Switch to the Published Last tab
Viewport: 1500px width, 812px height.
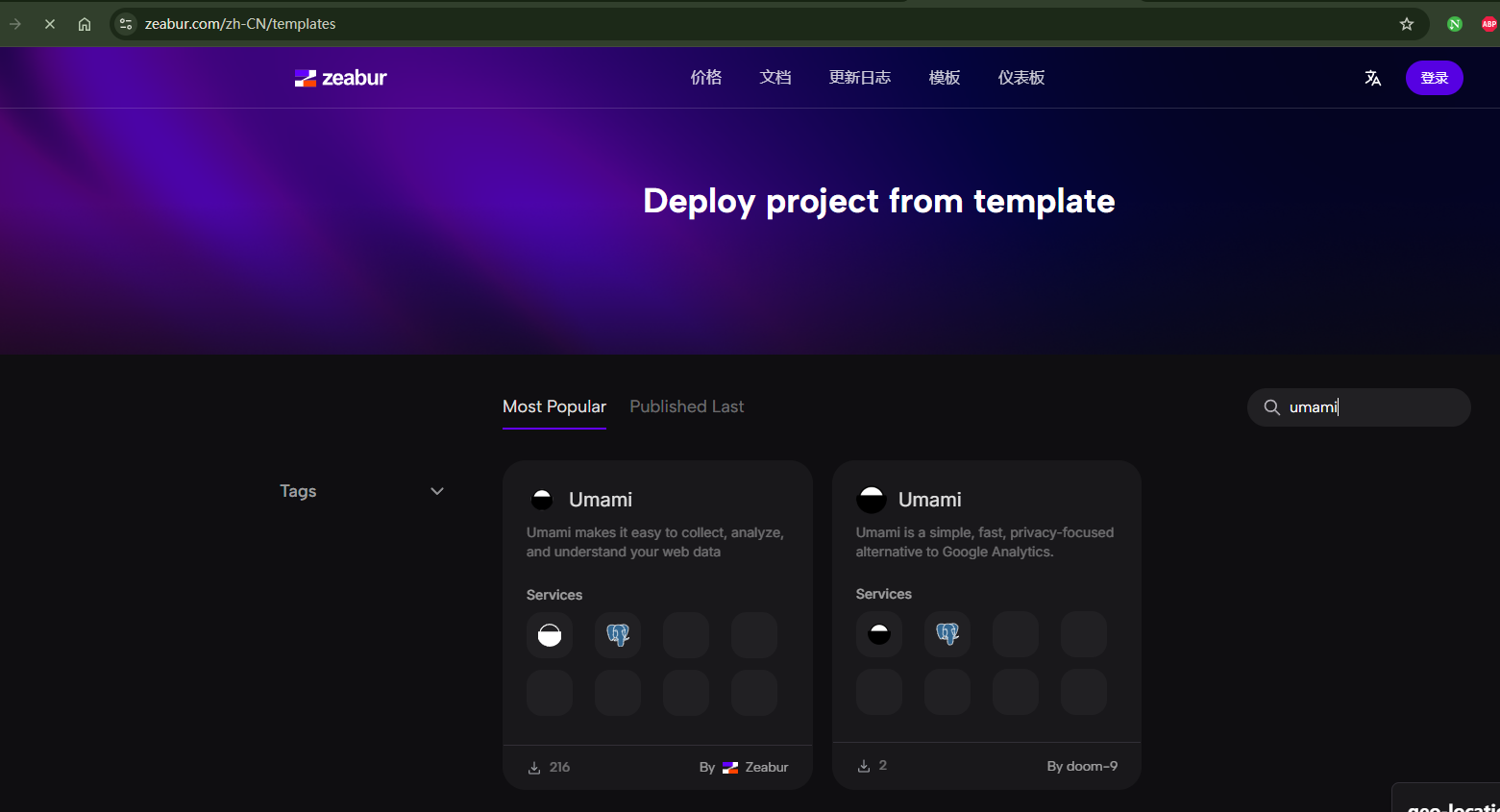(x=687, y=406)
